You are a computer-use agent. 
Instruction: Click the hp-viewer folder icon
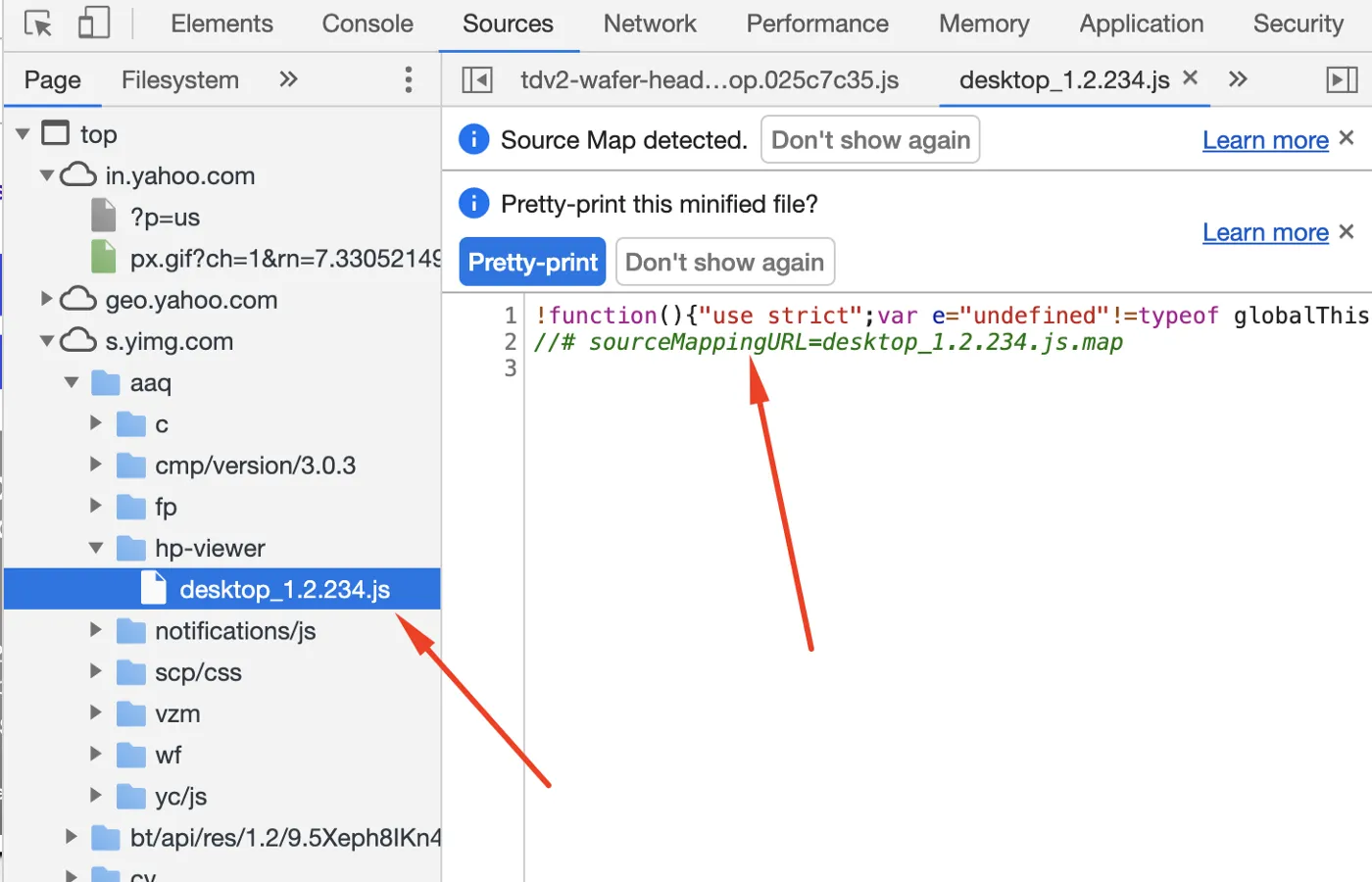click(131, 548)
